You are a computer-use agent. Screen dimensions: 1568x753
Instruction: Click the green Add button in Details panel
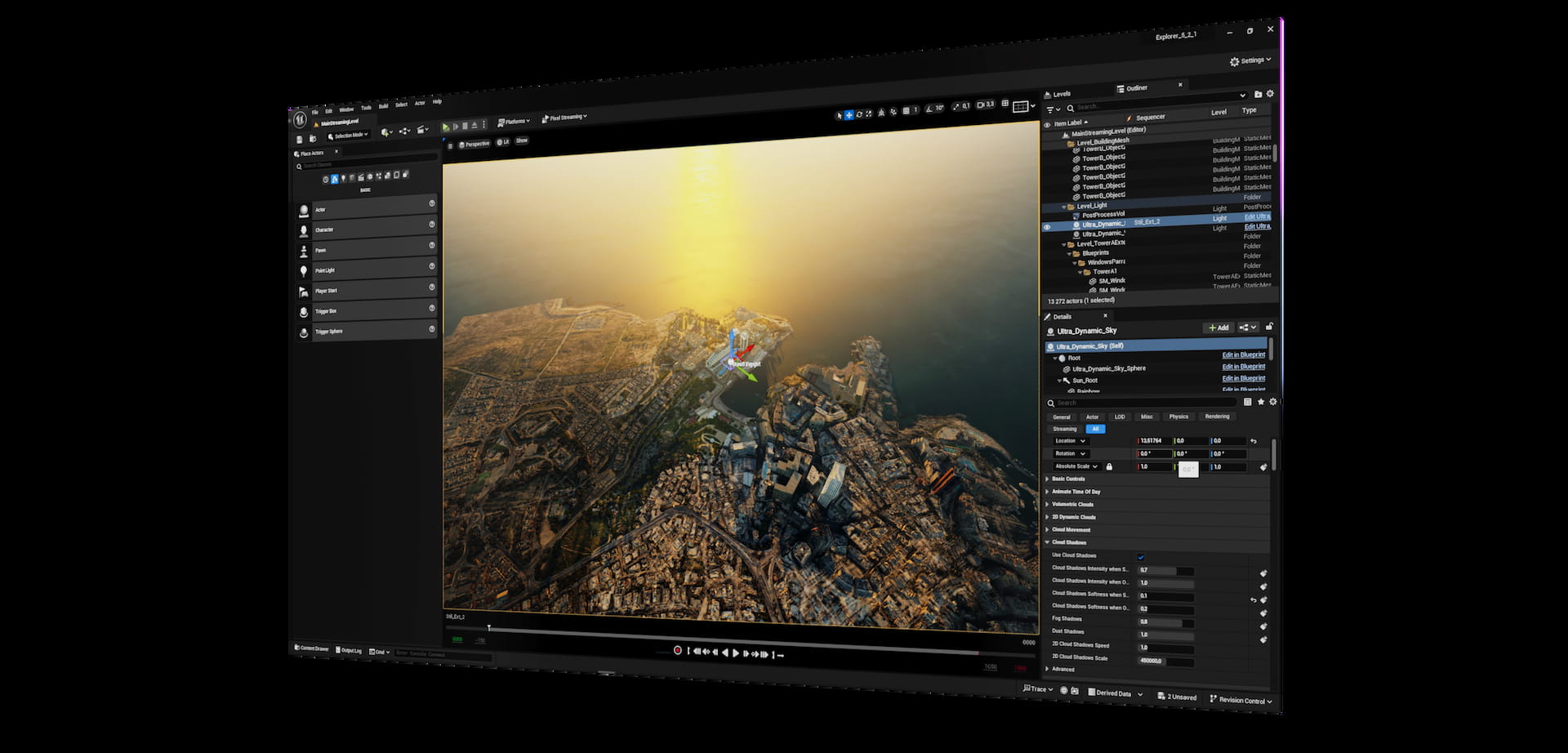1218,327
